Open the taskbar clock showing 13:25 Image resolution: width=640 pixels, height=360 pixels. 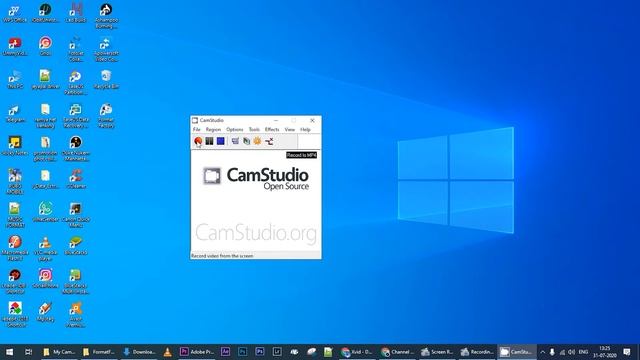point(605,352)
